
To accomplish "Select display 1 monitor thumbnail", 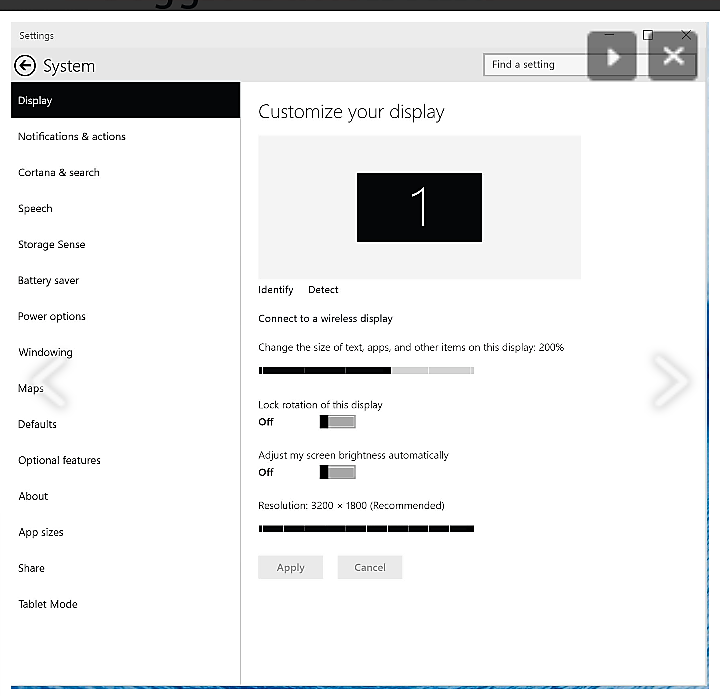I will [x=419, y=207].
